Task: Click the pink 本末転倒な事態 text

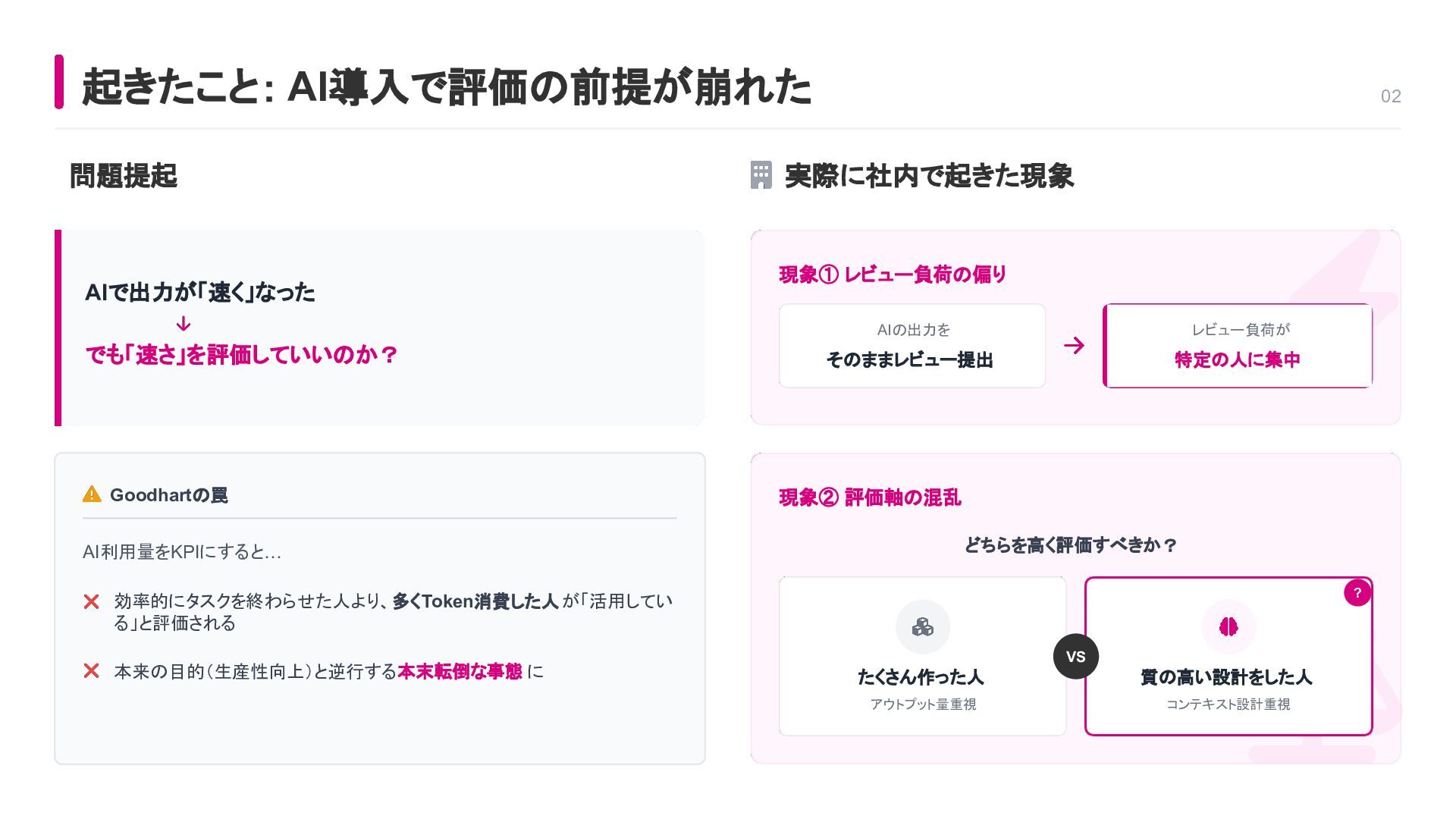Action: click(460, 672)
